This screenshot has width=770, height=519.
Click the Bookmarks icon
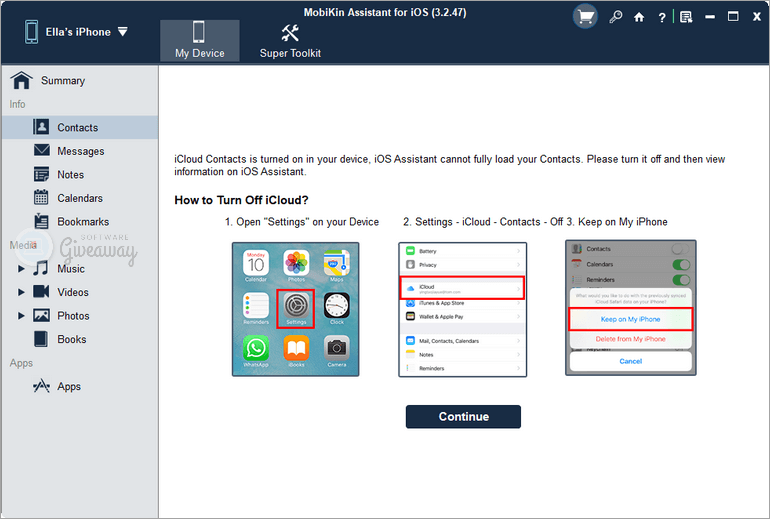tap(42, 221)
